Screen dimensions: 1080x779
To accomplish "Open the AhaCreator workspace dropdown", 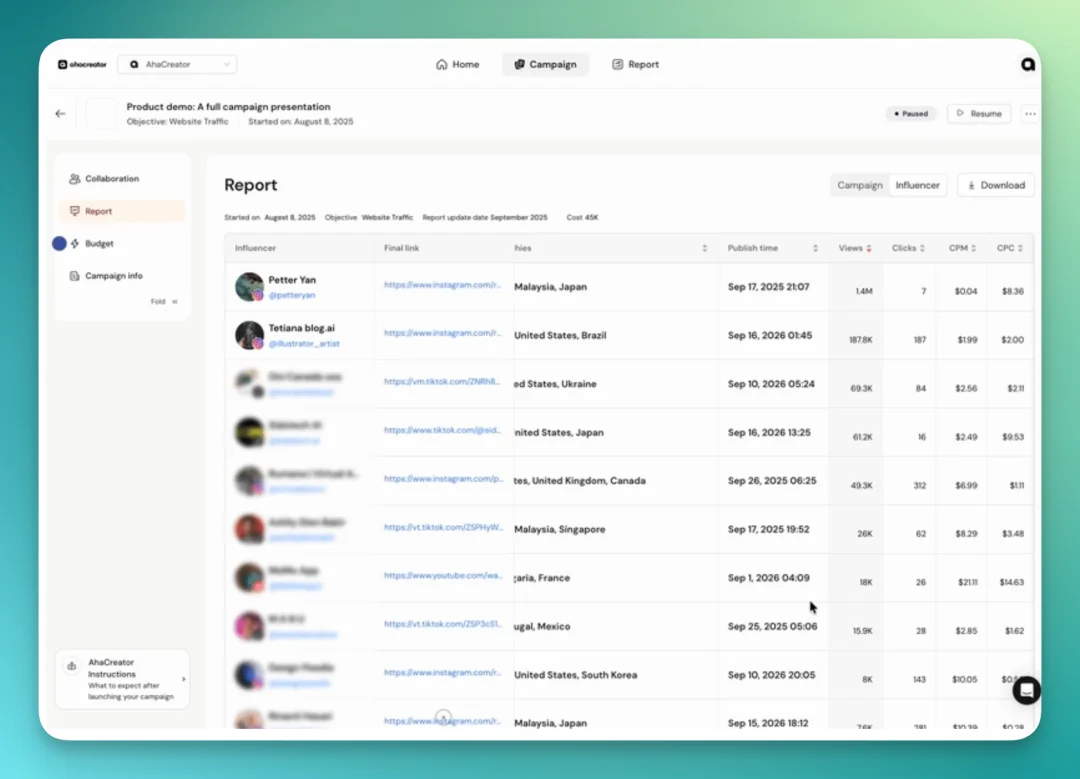I will pos(177,64).
